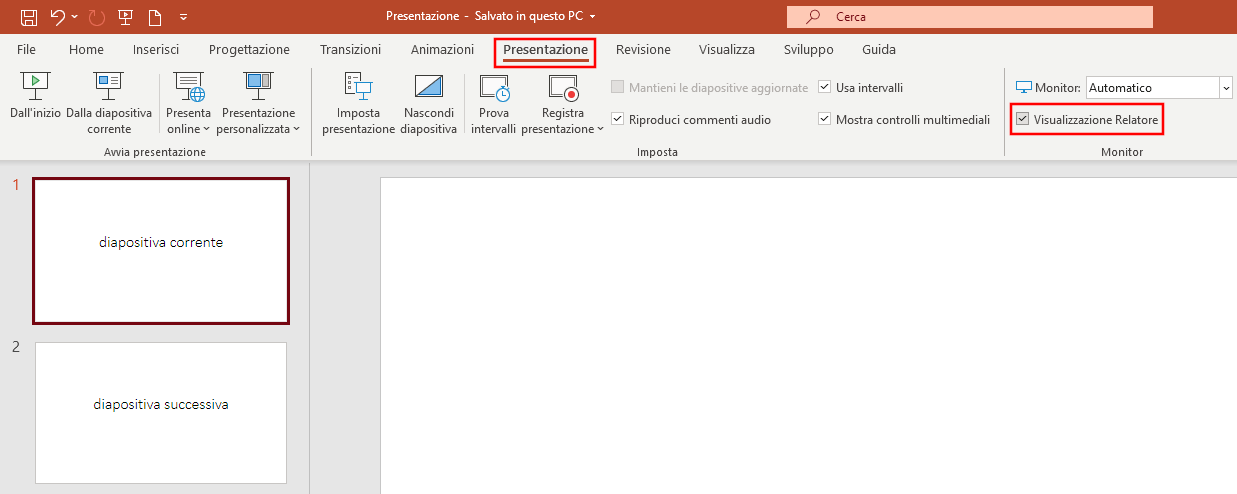Viewport: 1237px width, 494px height.
Task: Select slide thumbnail 'diapositiva corrente'
Action: coord(161,251)
